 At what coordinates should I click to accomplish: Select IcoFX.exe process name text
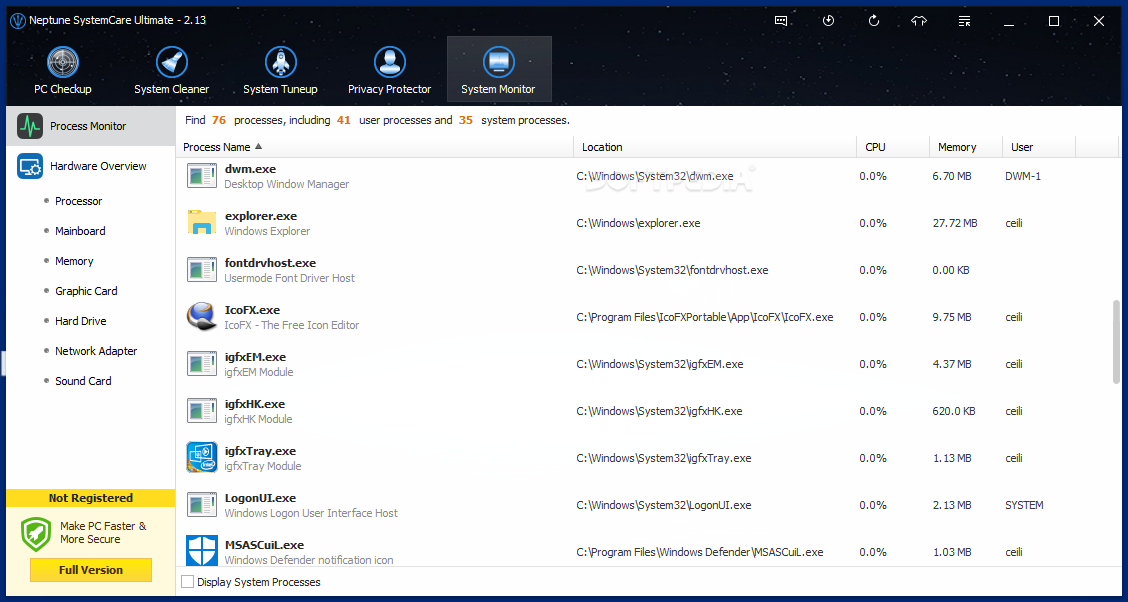253,310
